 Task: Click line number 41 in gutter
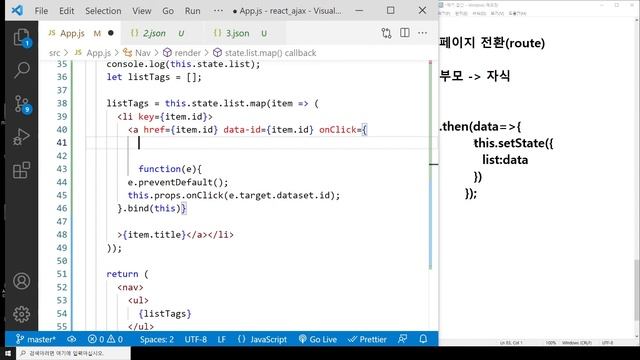(x=62, y=142)
